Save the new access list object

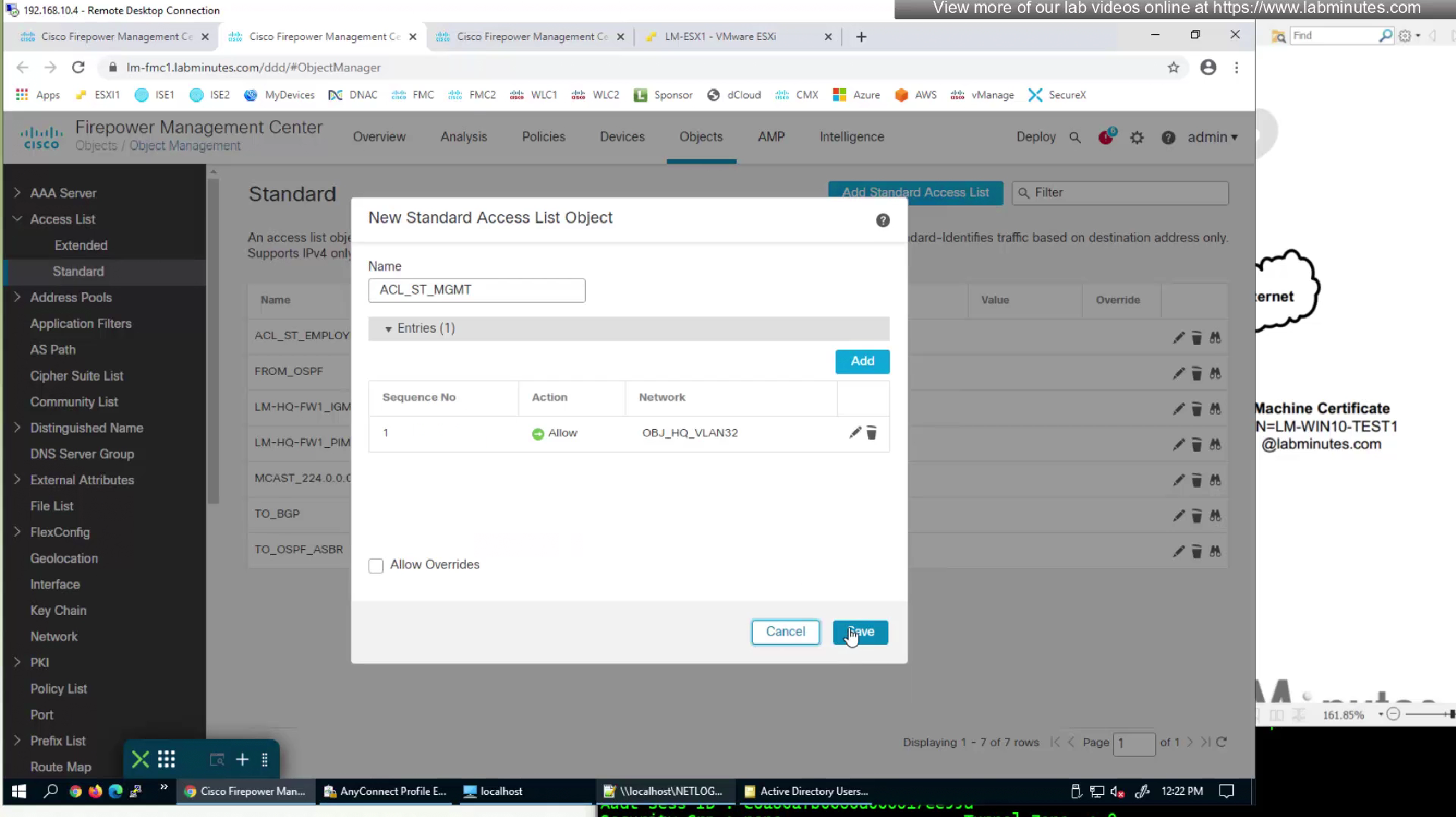(860, 632)
